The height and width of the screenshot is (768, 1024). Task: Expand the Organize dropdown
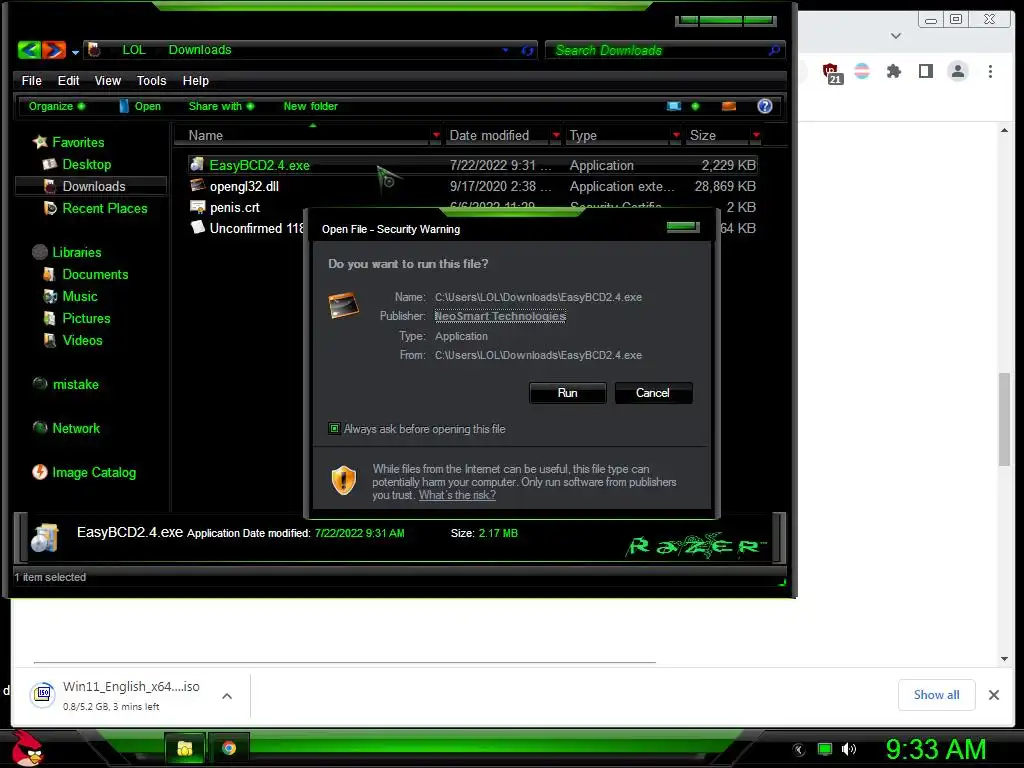(56, 106)
